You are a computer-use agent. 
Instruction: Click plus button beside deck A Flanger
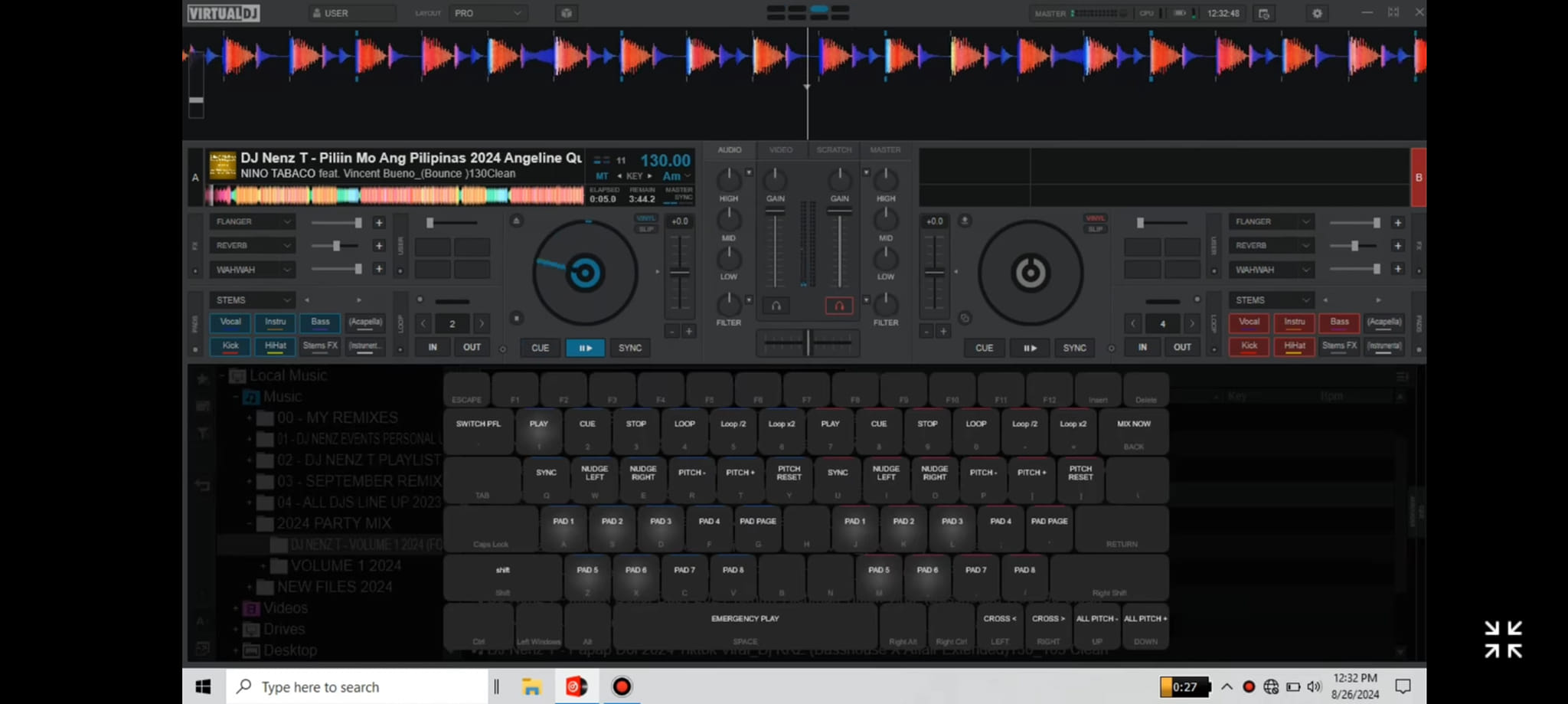pyautogui.click(x=379, y=222)
